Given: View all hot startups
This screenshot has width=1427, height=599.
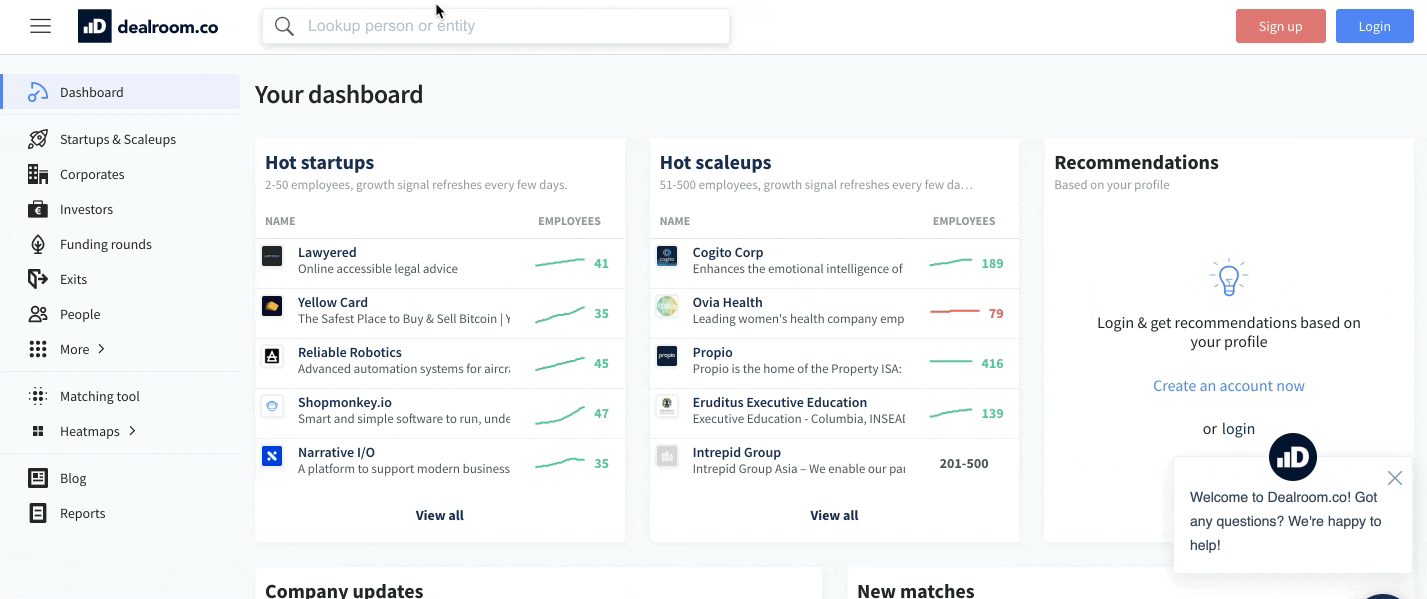Looking at the screenshot, I should point(440,515).
